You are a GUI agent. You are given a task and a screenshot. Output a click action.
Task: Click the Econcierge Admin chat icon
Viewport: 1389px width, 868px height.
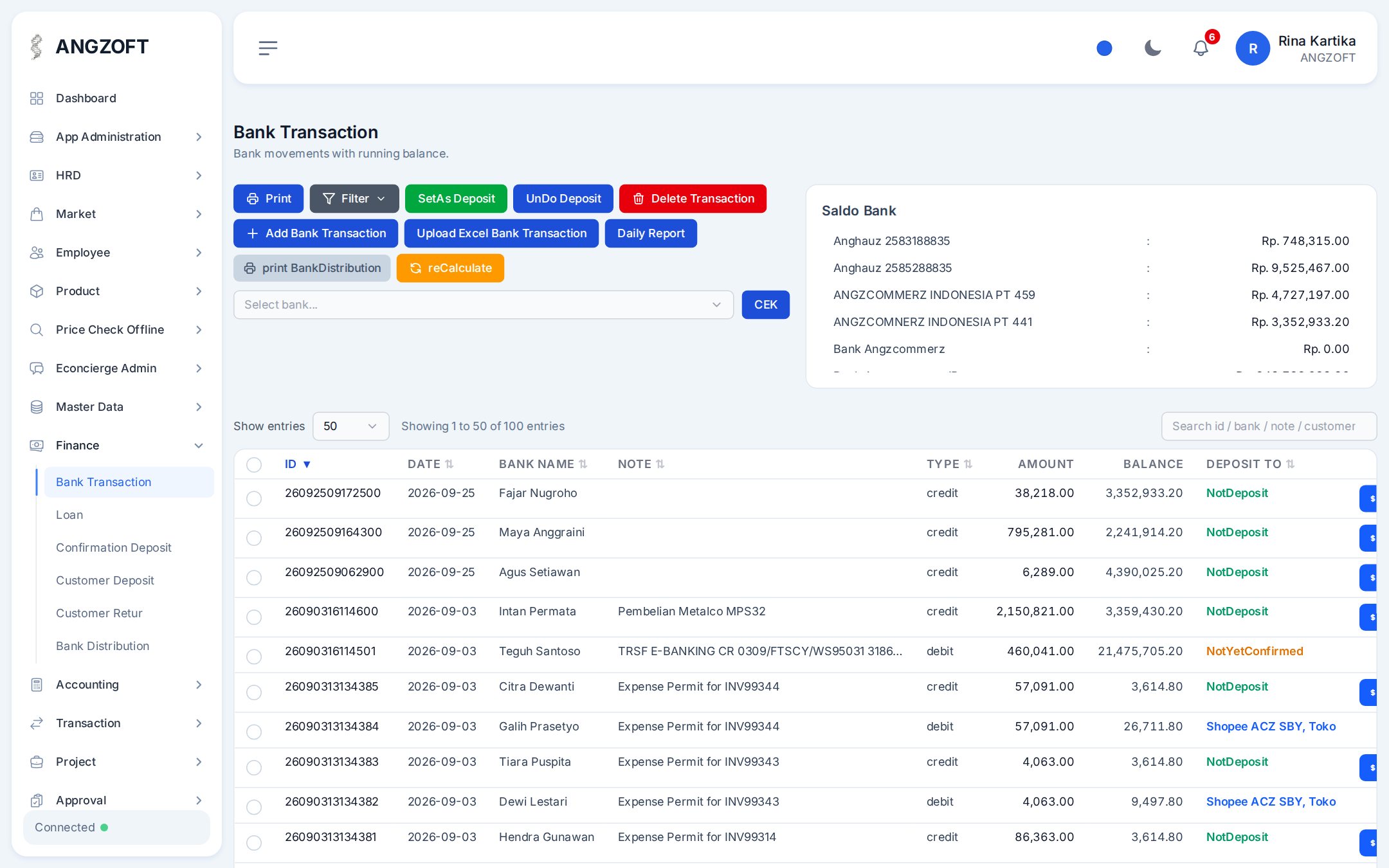[37, 368]
